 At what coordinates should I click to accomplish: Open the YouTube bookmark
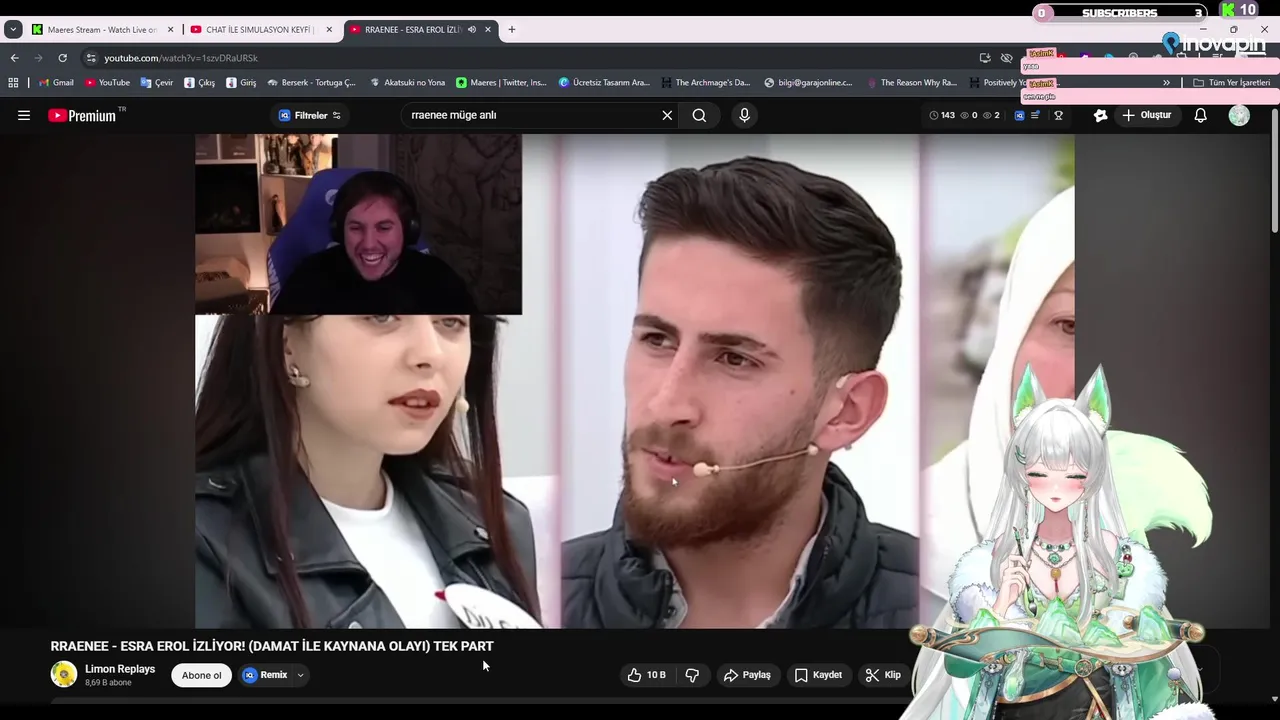pyautogui.click(x=107, y=83)
